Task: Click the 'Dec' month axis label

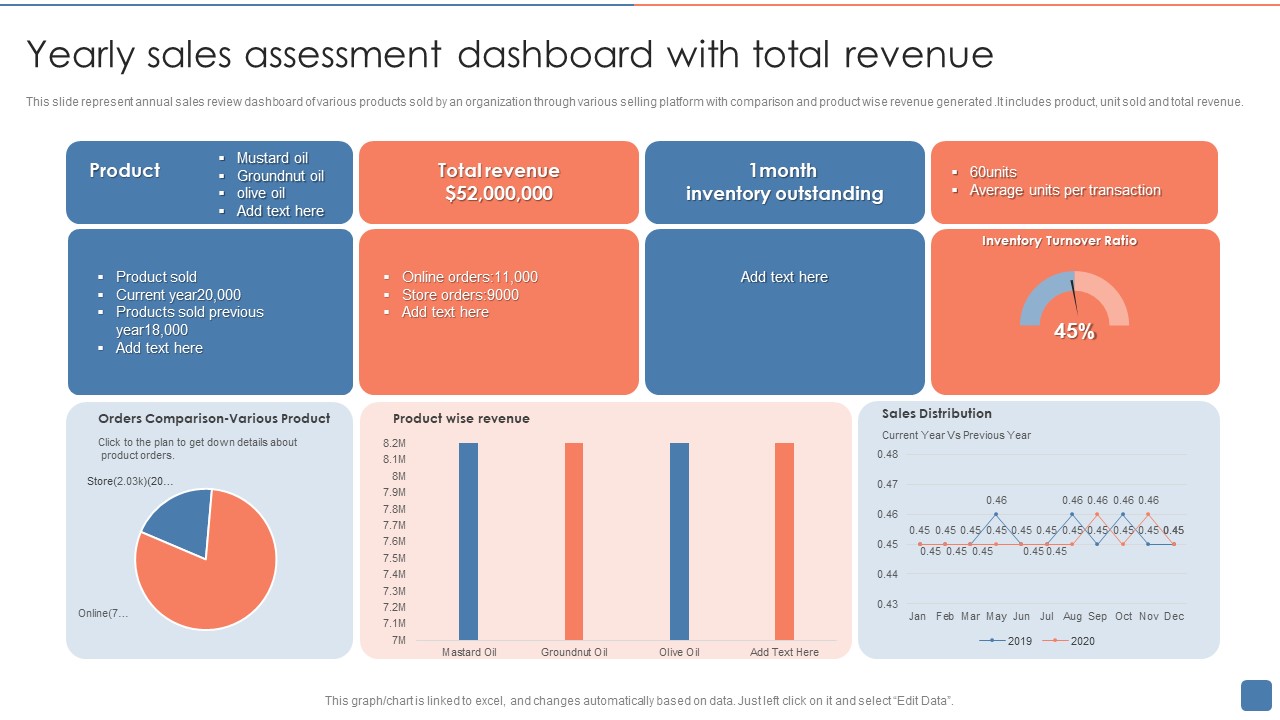Action: pyautogui.click(x=1174, y=616)
